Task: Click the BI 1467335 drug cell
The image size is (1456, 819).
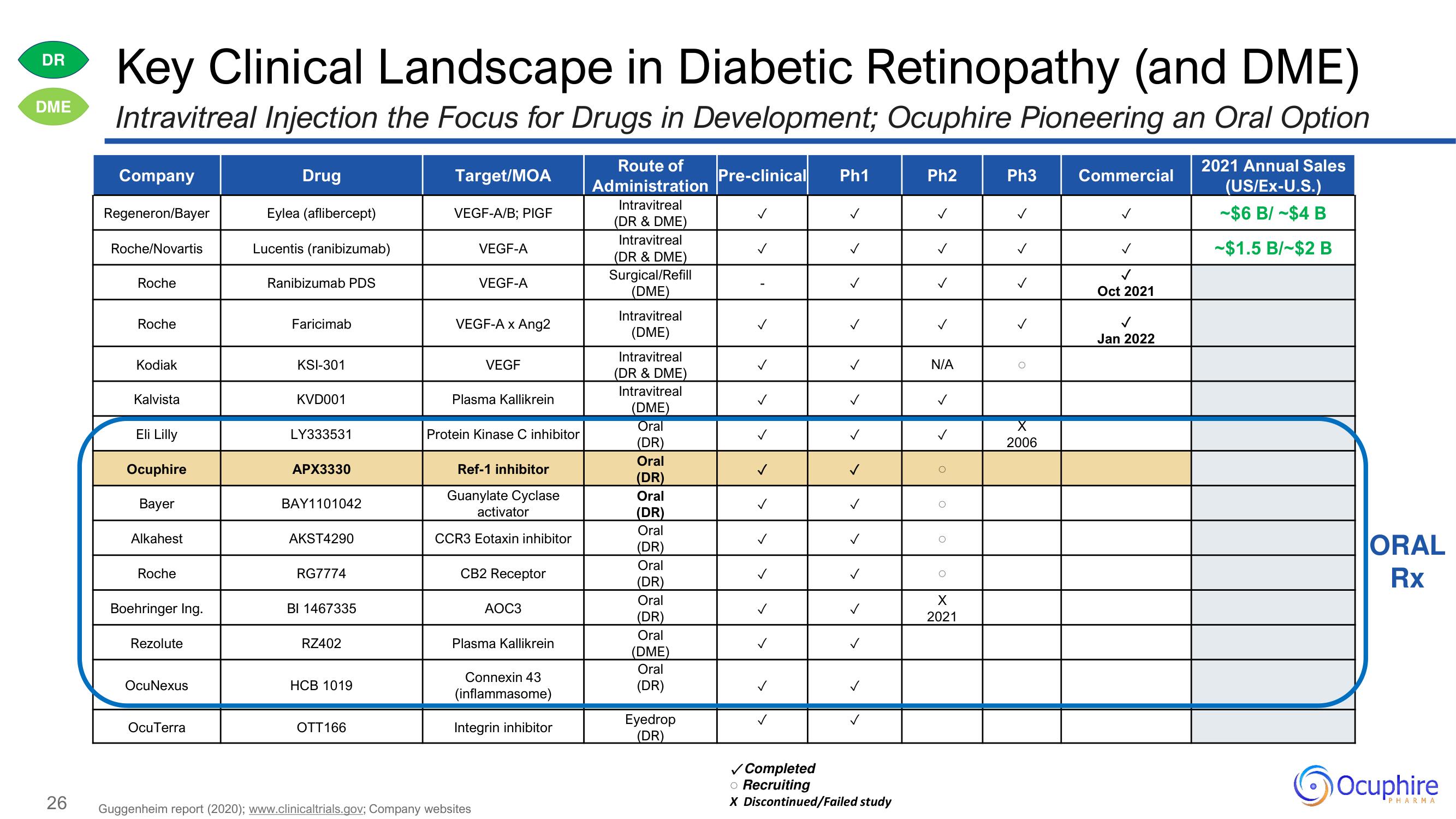Action: pos(321,609)
